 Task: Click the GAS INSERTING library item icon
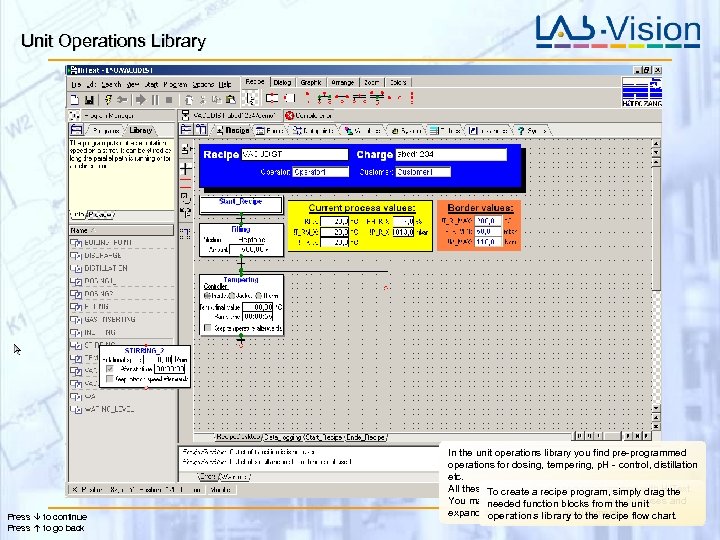[x=76, y=320]
